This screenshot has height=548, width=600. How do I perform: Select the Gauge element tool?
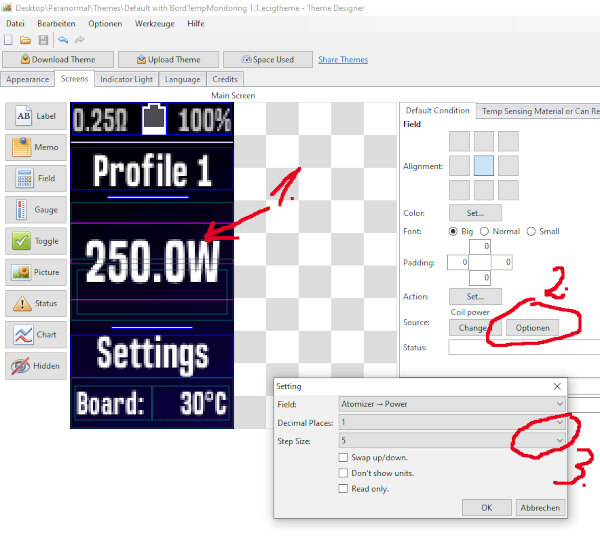click(36, 209)
